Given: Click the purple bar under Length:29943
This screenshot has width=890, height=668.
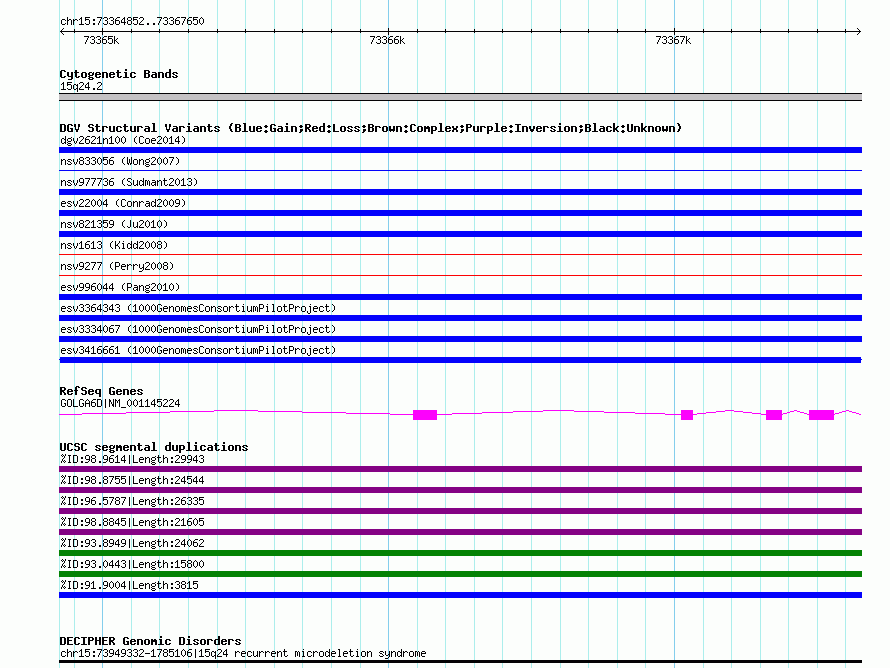Looking at the screenshot, I should pyautogui.click(x=460, y=469).
